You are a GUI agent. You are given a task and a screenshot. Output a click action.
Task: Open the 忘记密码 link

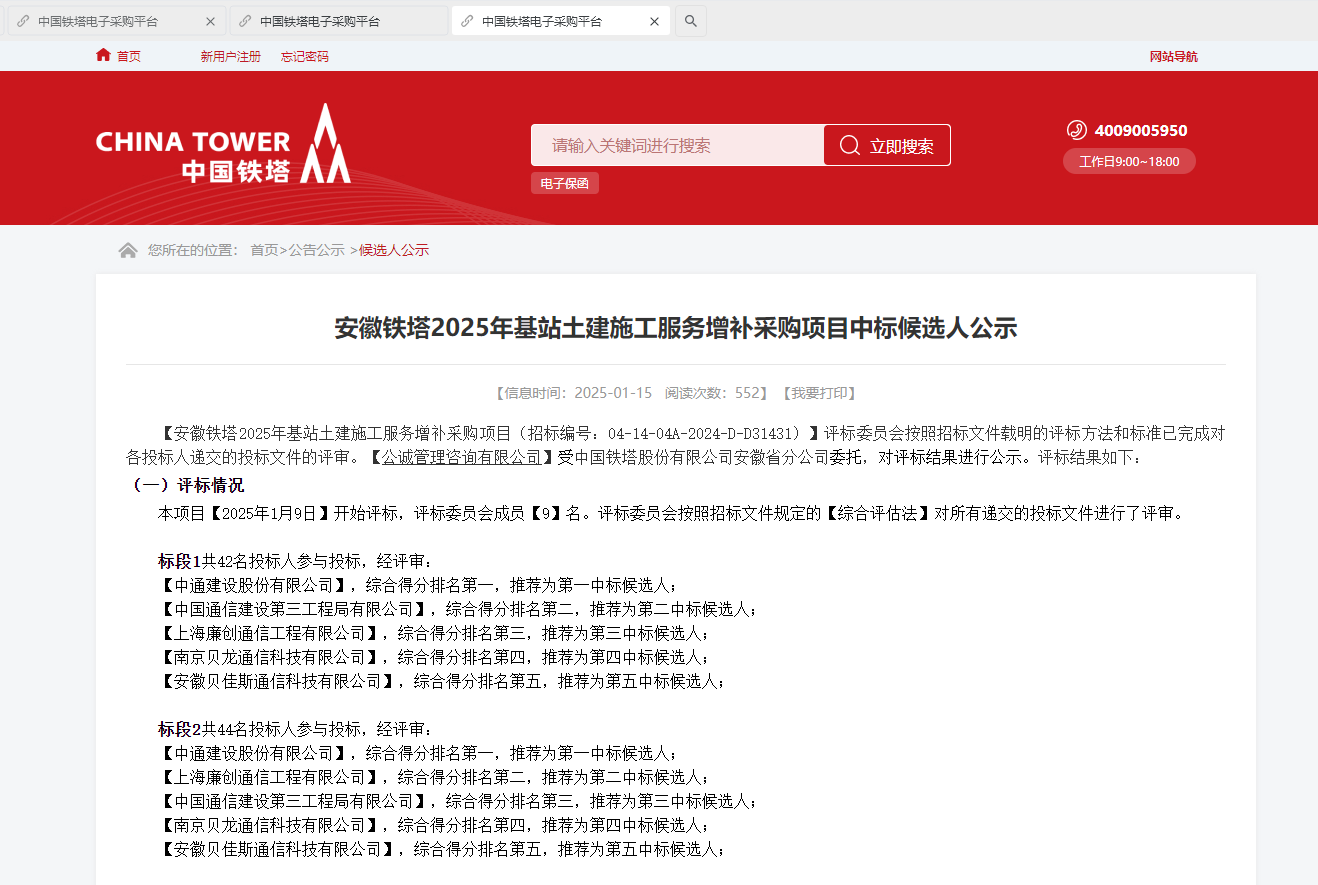coord(304,57)
